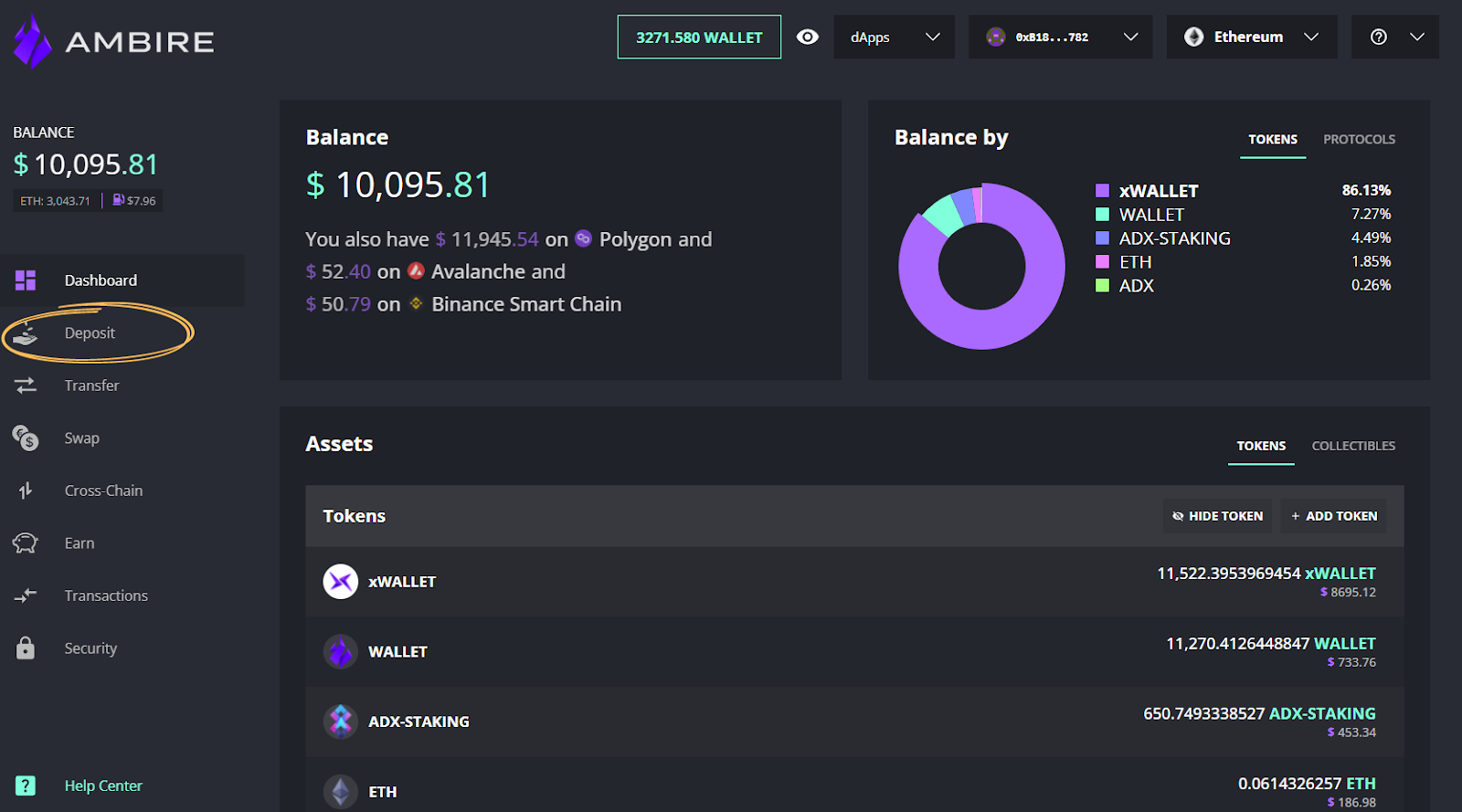This screenshot has height=812, width=1462.
Task: Click the Hide Token button
Action: click(1217, 516)
